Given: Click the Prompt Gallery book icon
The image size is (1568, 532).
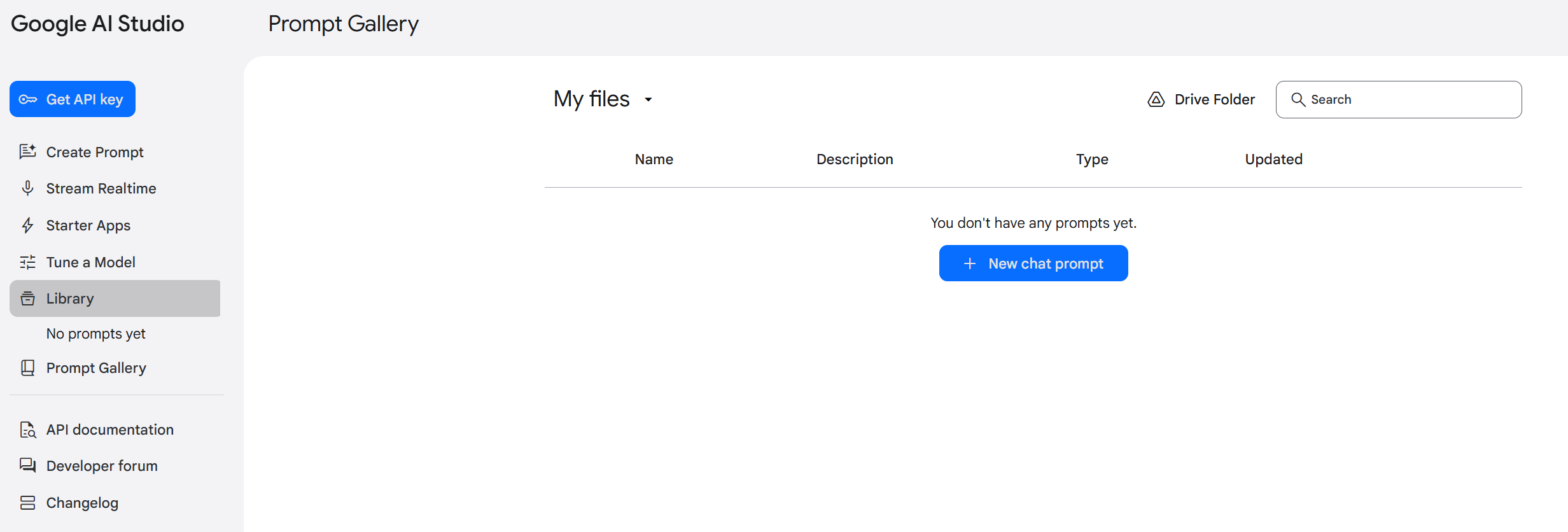Looking at the screenshot, I should pos(27,368).
